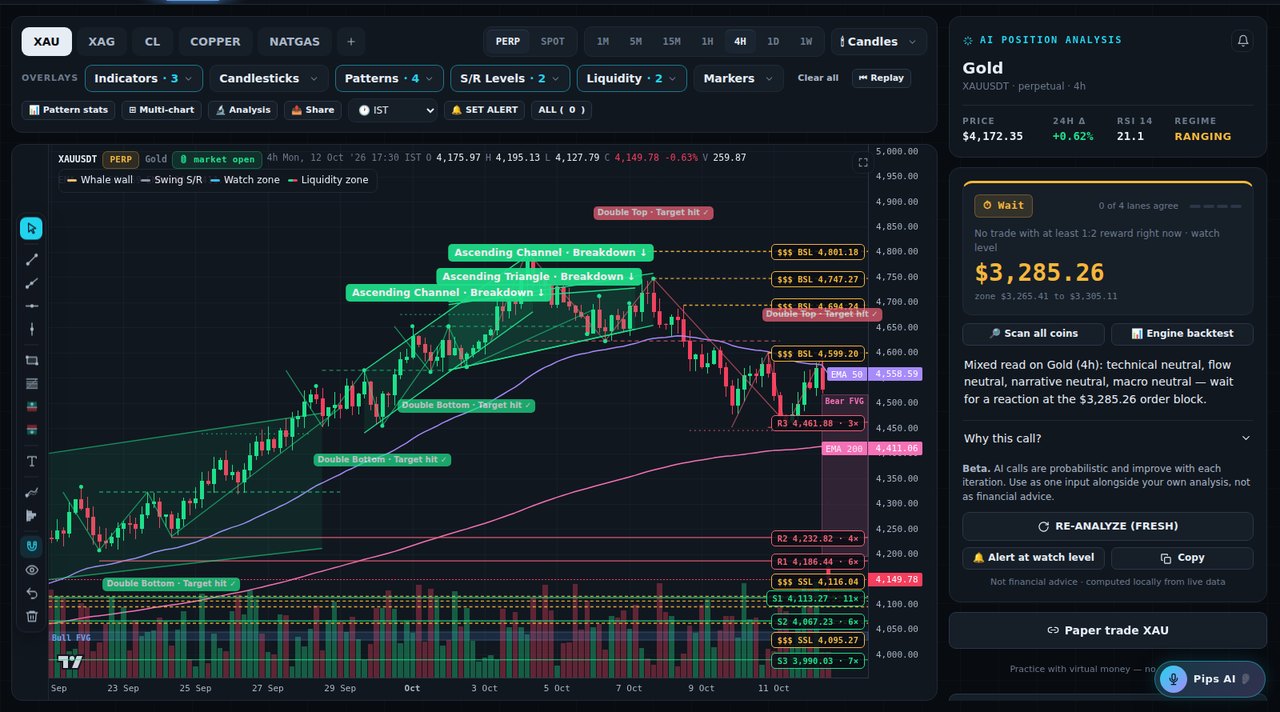Click SET ALERT button
This screenshot has width=1280, height=712.
coord(484,110)
